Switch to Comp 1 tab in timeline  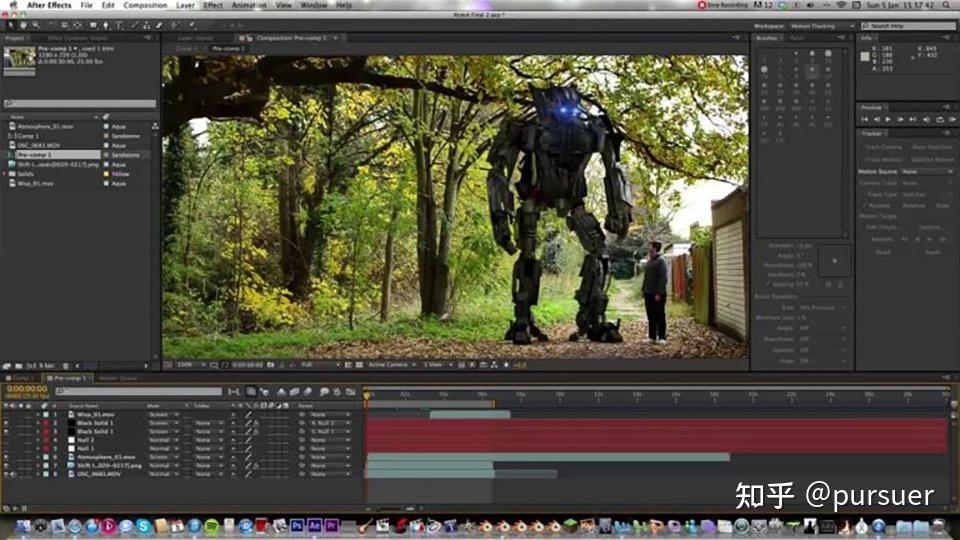(23, 378)
